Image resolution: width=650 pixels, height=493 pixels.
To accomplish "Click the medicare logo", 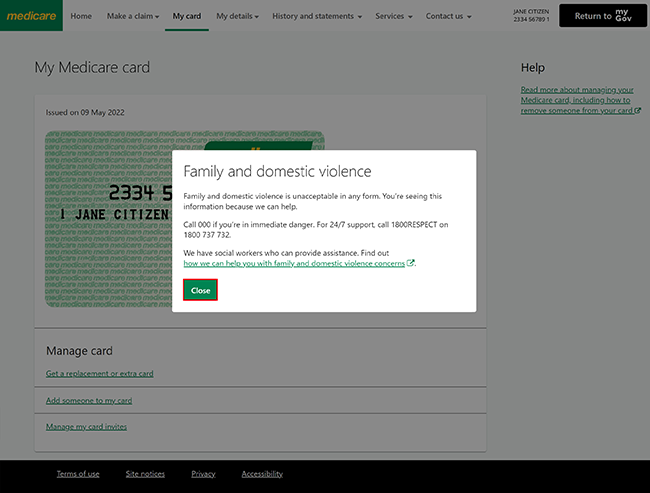I will (x=32, y=16).
